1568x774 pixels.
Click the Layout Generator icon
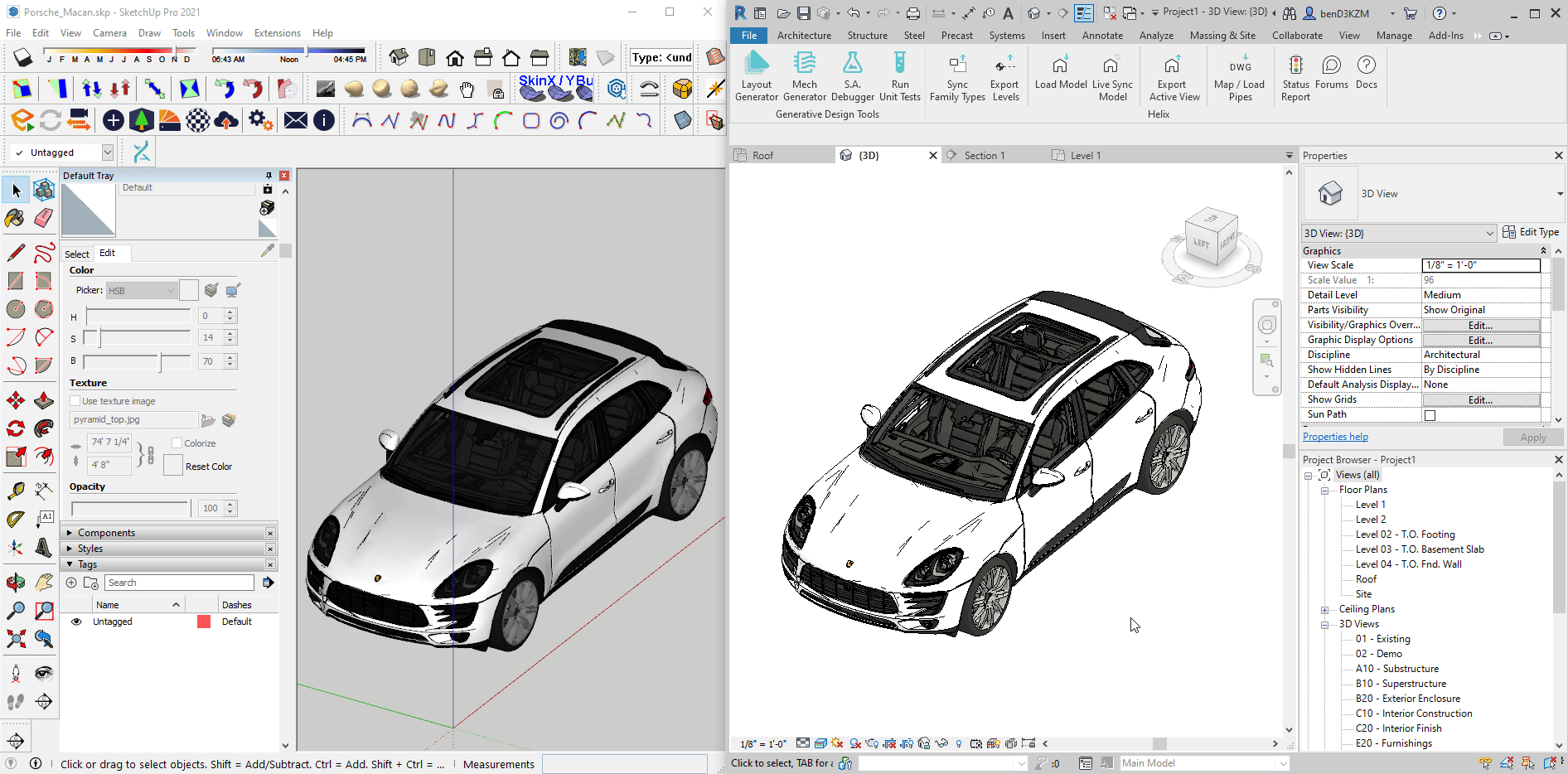point(756,76)
